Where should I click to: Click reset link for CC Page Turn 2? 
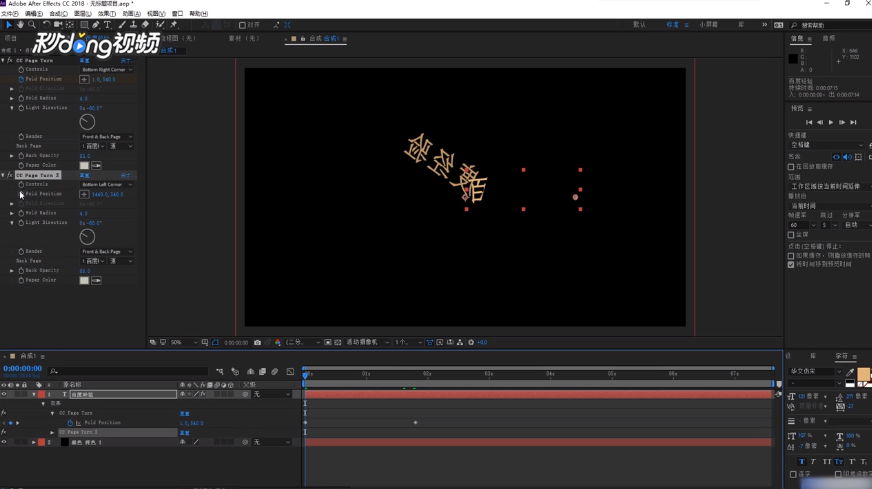tap(85, 175)
